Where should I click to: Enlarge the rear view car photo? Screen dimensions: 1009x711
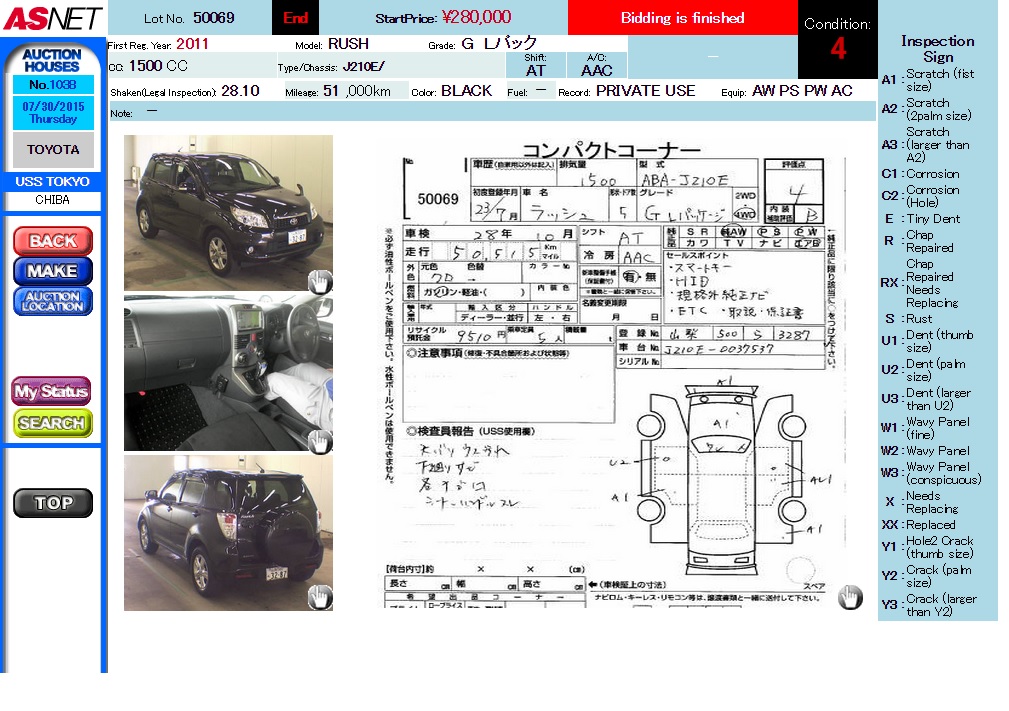pos(228,532)
